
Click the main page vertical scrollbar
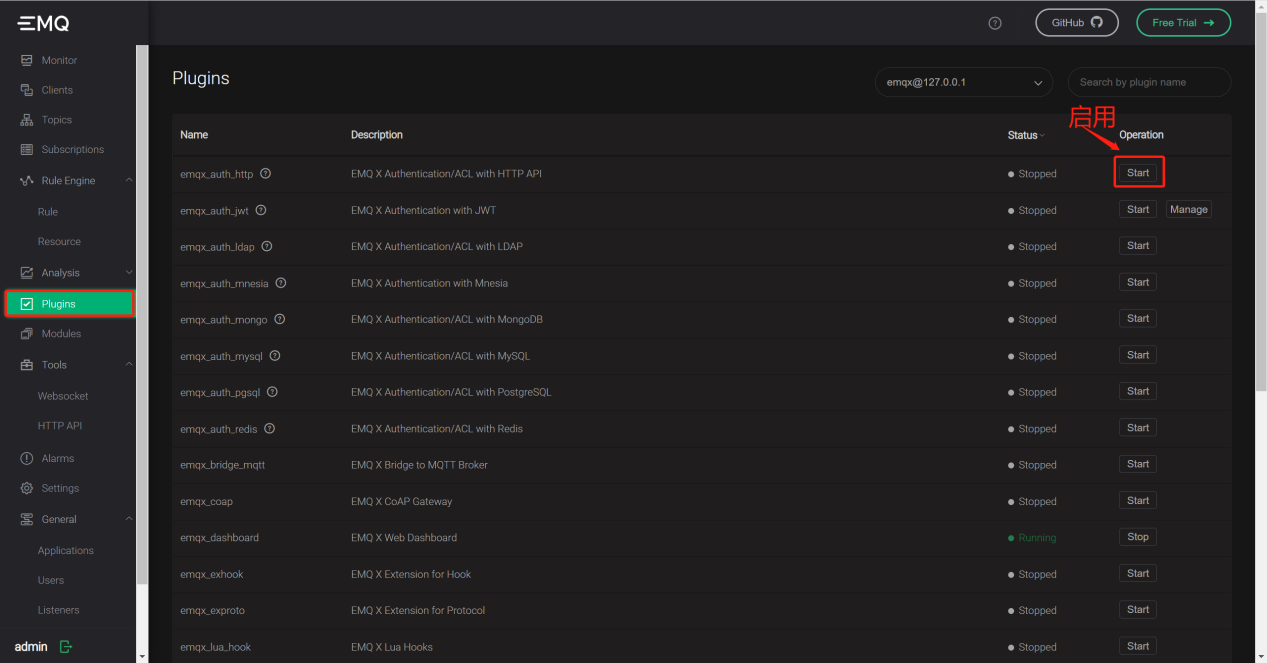(x=1261, y=200)
